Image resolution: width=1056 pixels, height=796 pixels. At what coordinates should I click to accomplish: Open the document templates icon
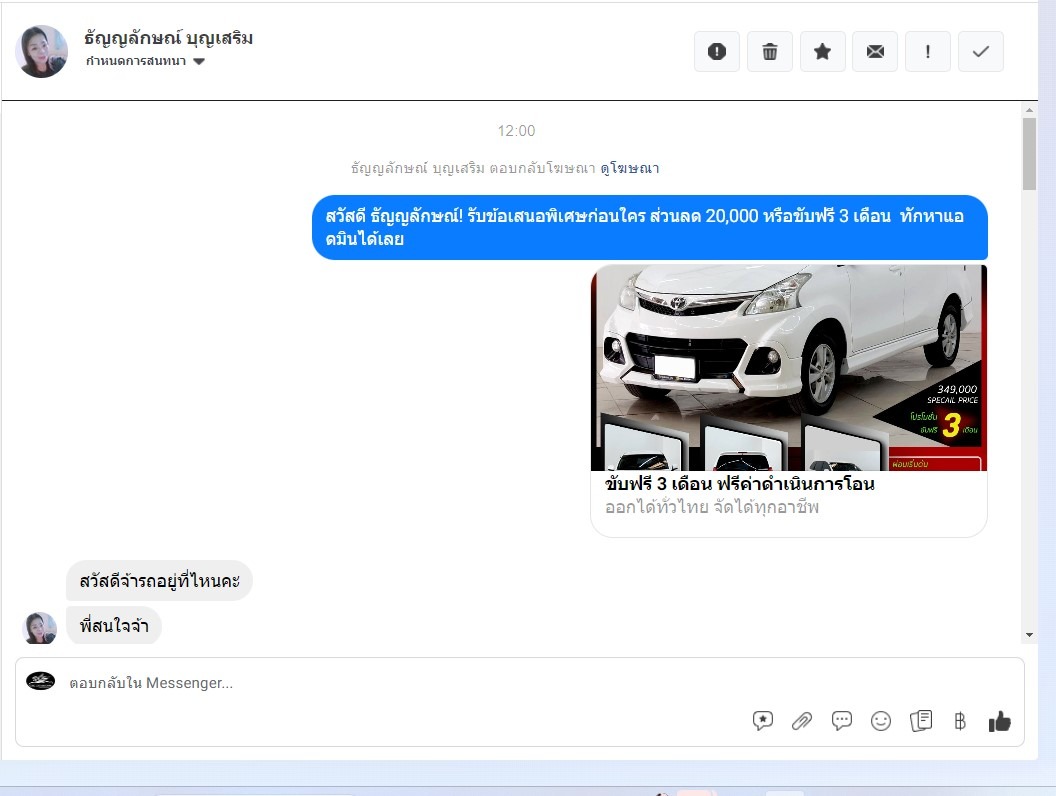click(x=921, y=721)
